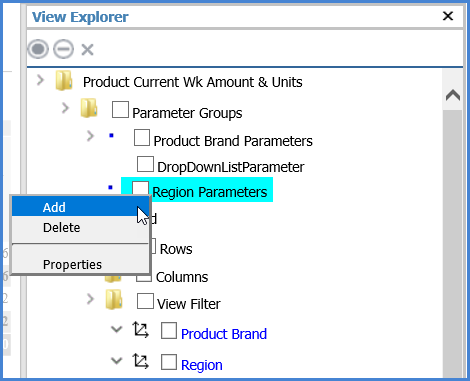Expand the View Filter tree node

90,299
